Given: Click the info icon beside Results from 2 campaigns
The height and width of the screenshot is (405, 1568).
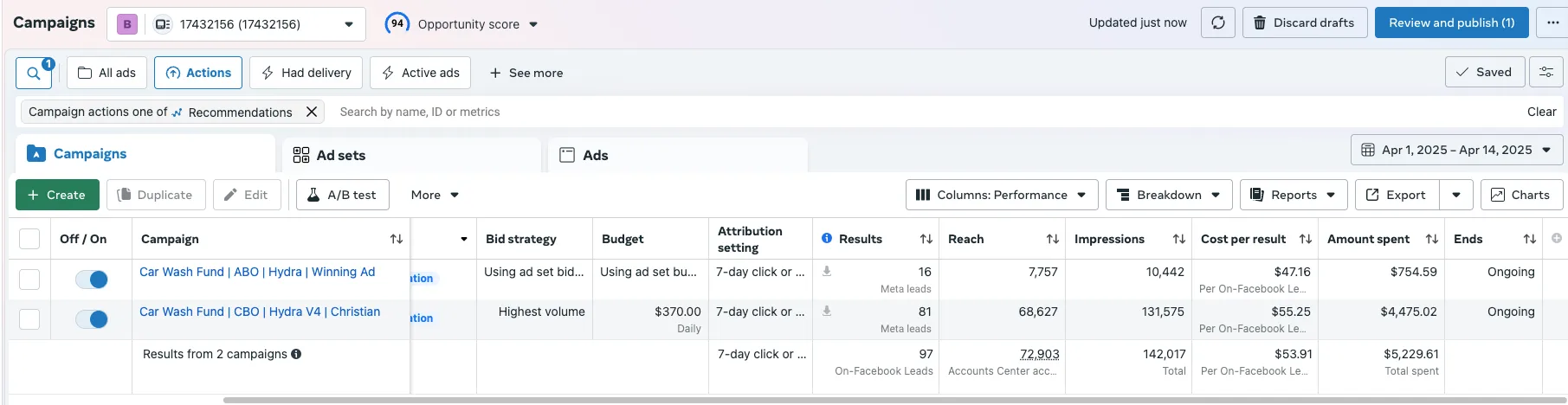Looking at the screenshot, I should (296, 354).
